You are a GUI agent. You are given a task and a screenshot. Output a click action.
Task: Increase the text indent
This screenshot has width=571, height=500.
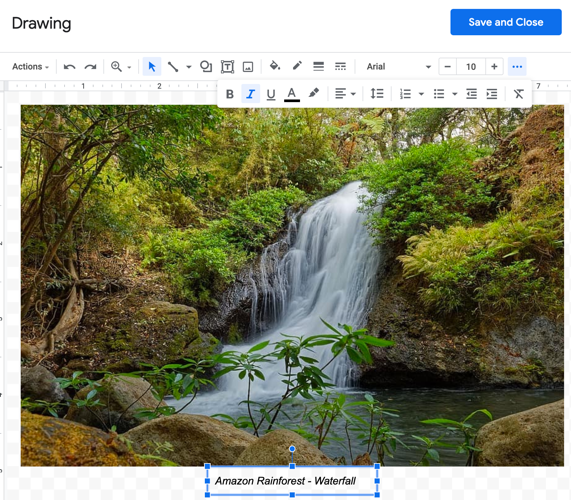(492, 94)
